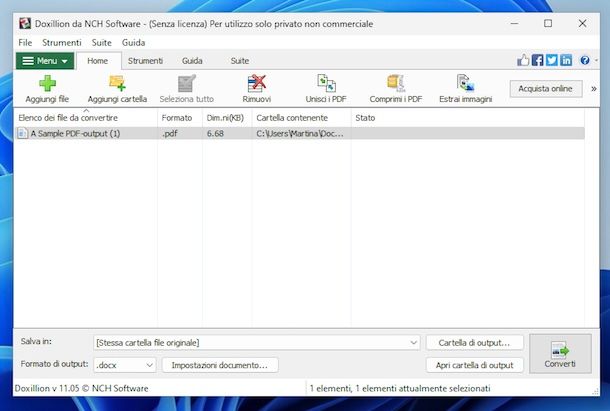Image resolution: width=610 pixels, height=411 pixels.
Task: Click the thumbs-up like icon
Action: pyautogui.click(x=523, y=60)
